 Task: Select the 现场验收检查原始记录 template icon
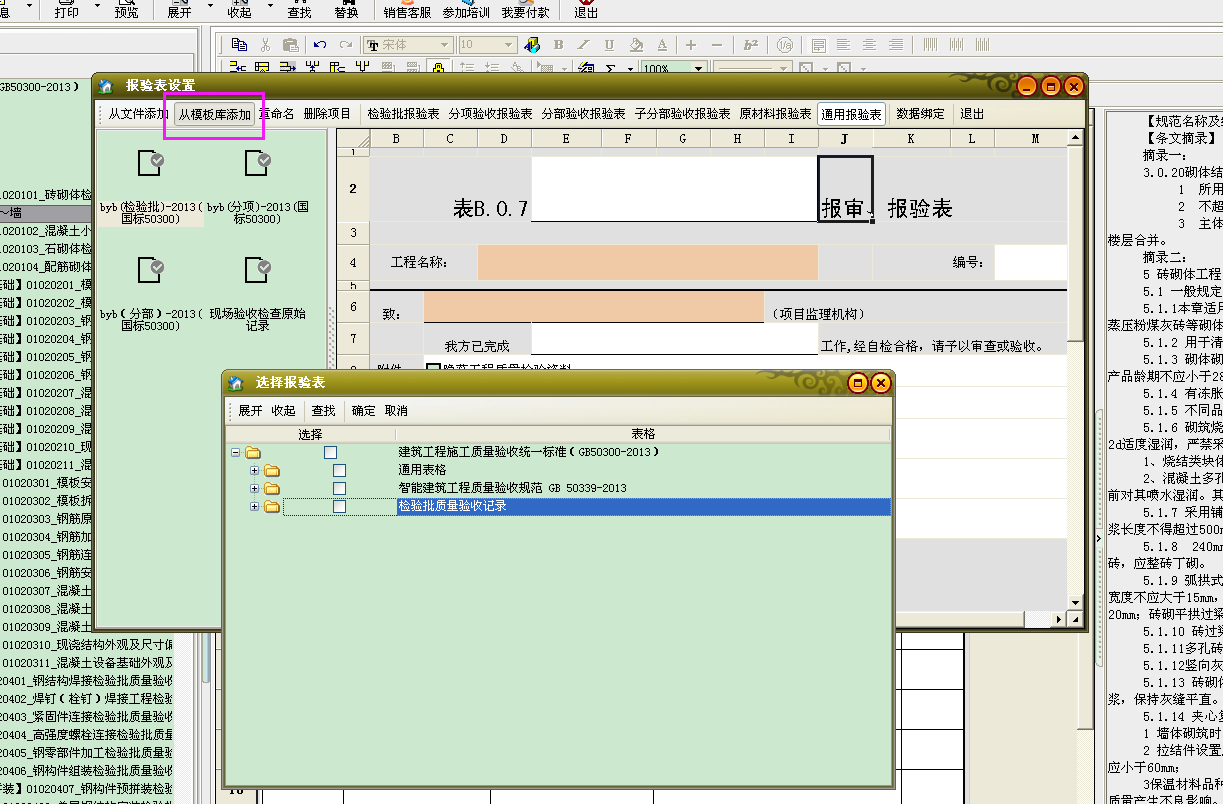click(258, 270)
